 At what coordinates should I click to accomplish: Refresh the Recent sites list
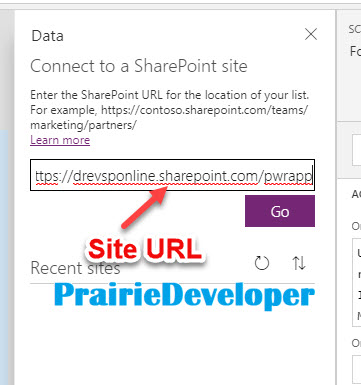click(262, 263)
